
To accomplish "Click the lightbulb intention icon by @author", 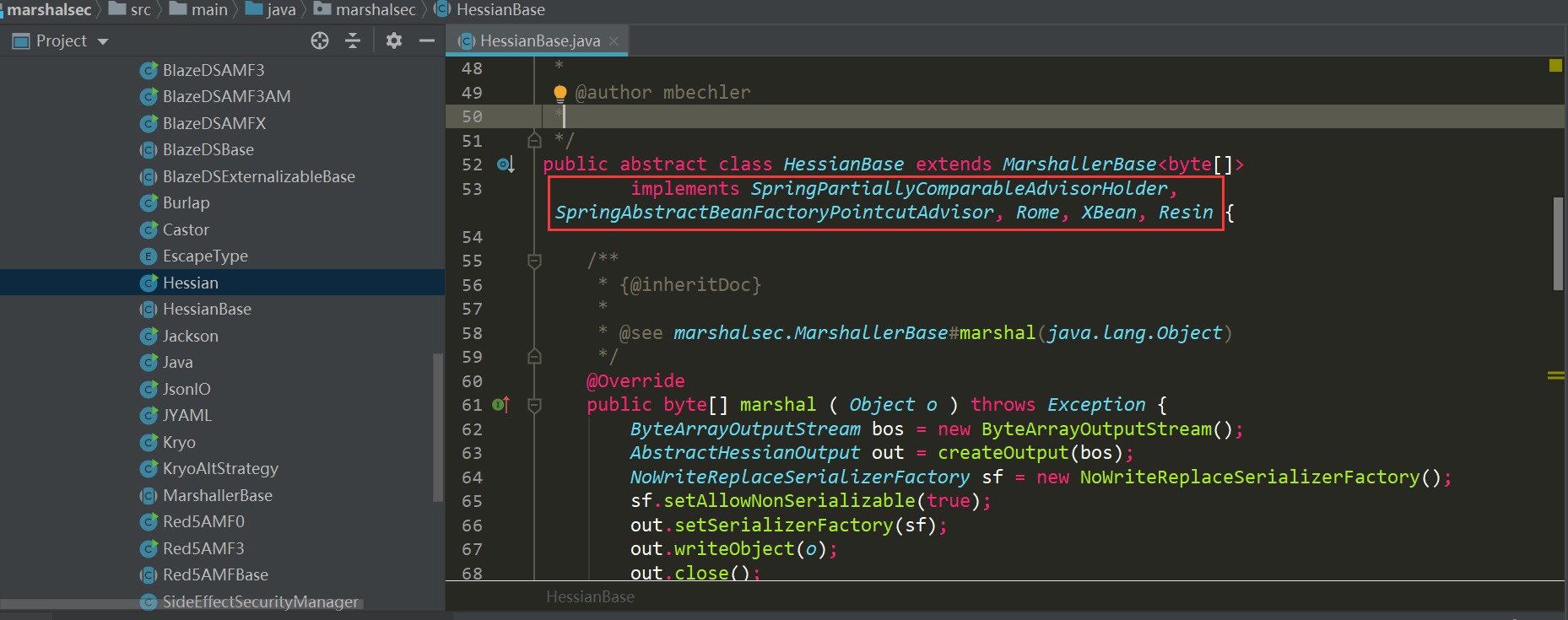I will pos(560,93).
